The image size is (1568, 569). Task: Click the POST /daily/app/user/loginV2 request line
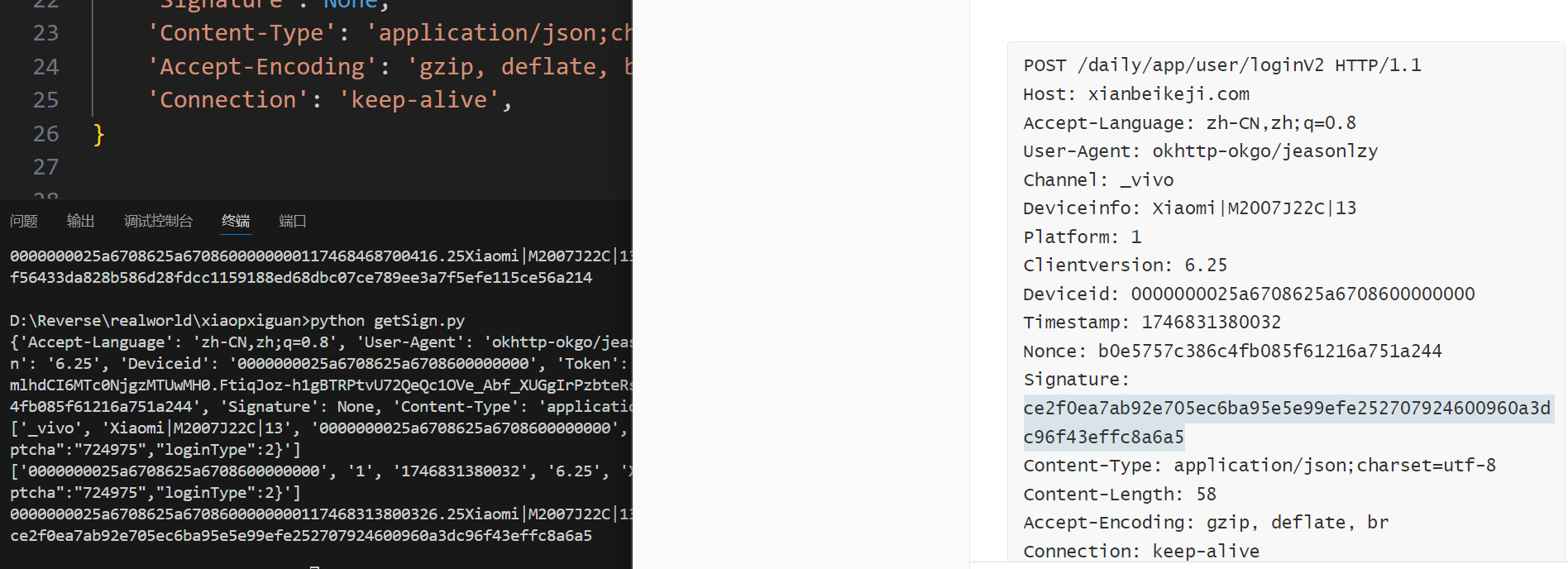coord(1221,65)
